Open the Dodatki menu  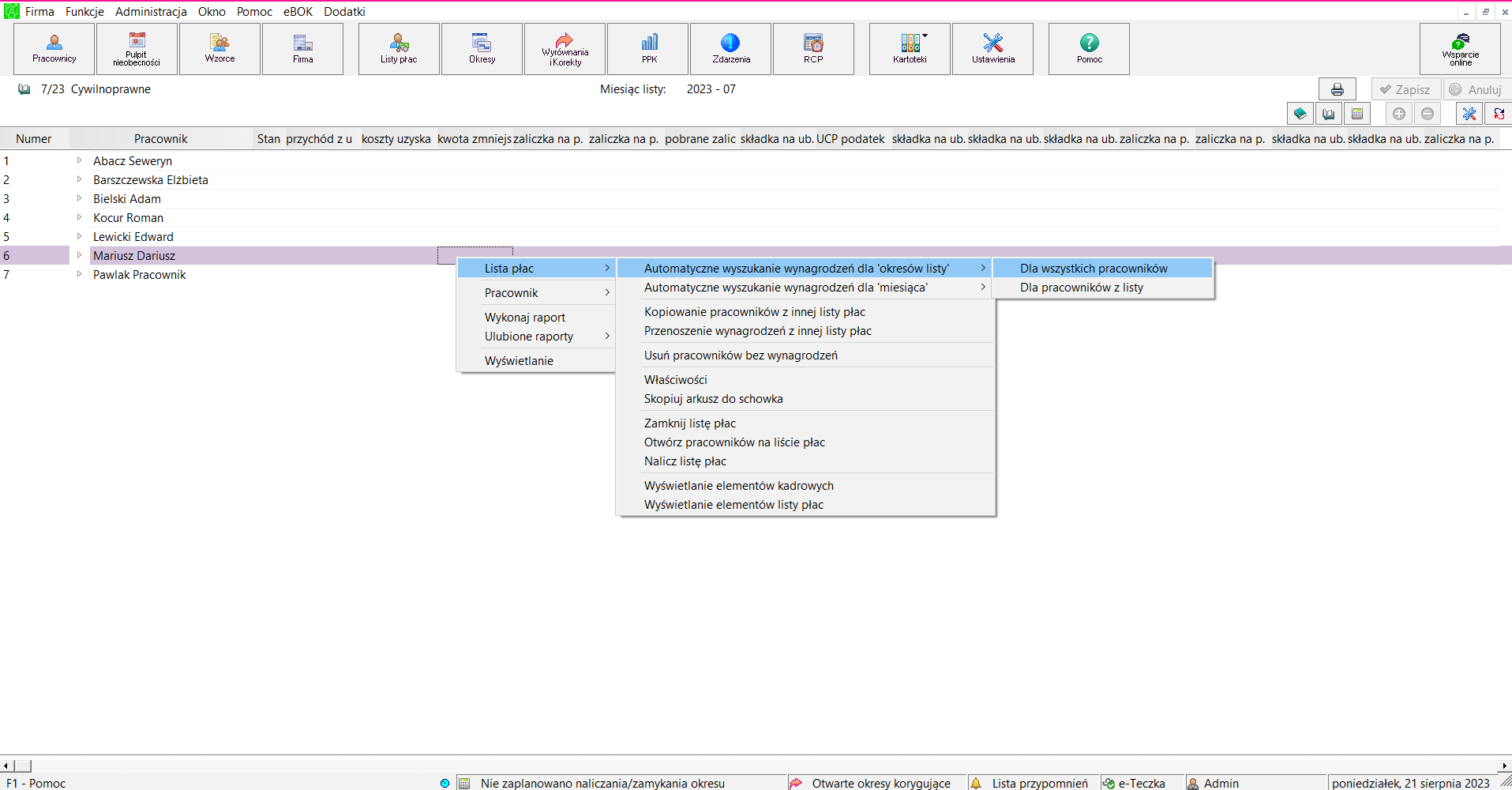pos(344,11)
